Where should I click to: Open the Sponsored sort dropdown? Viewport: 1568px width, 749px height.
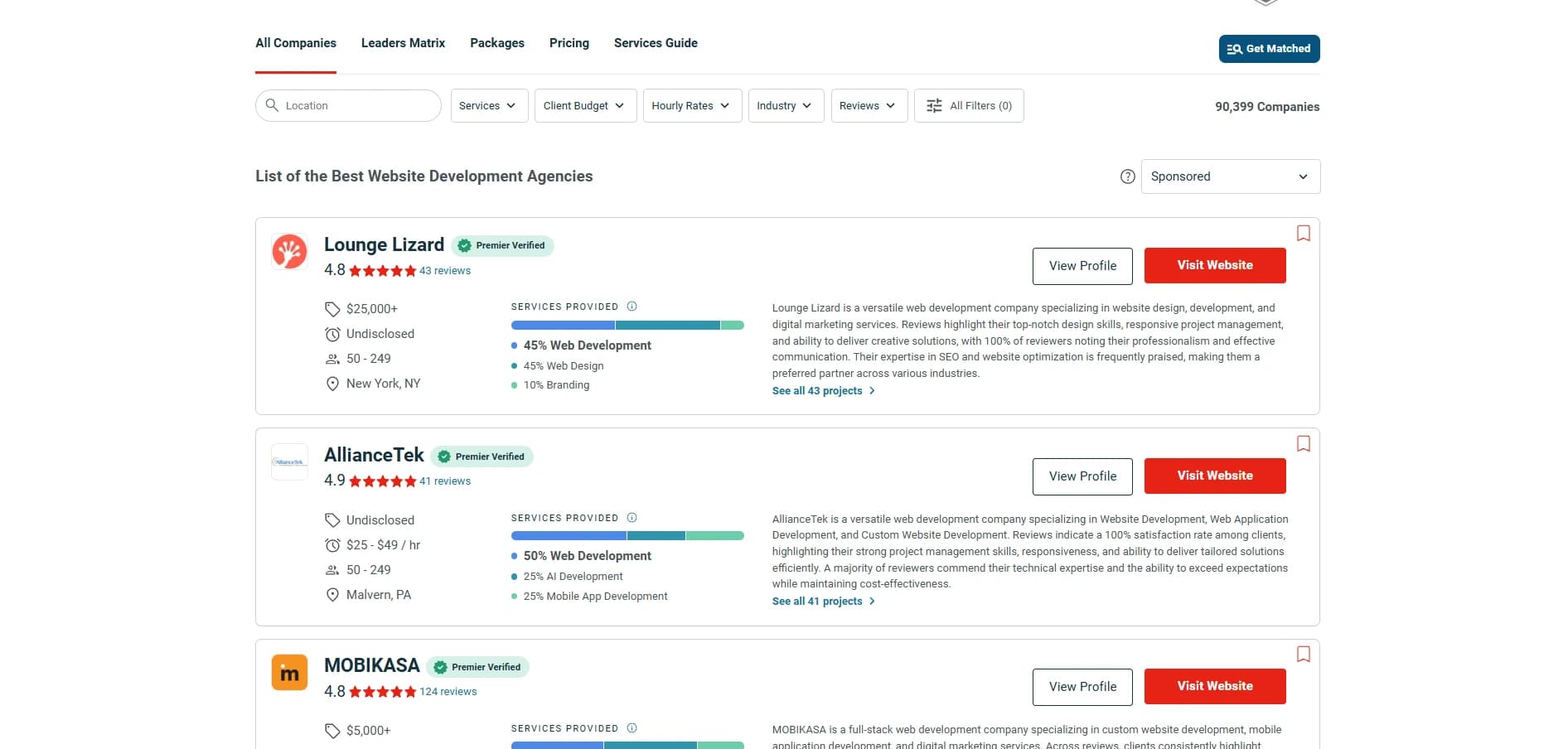1231,176
